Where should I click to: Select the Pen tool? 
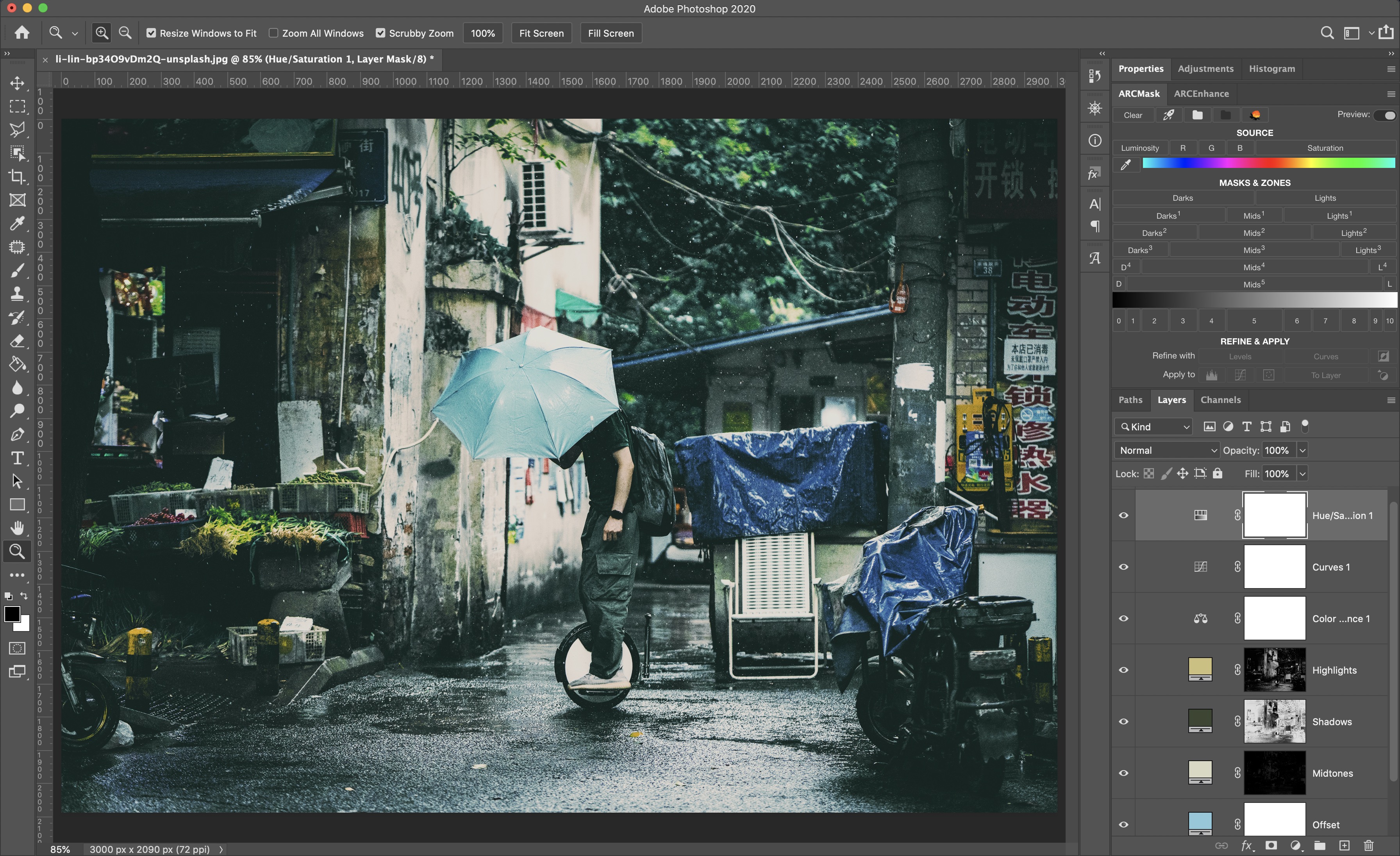[x=17, y=435]
